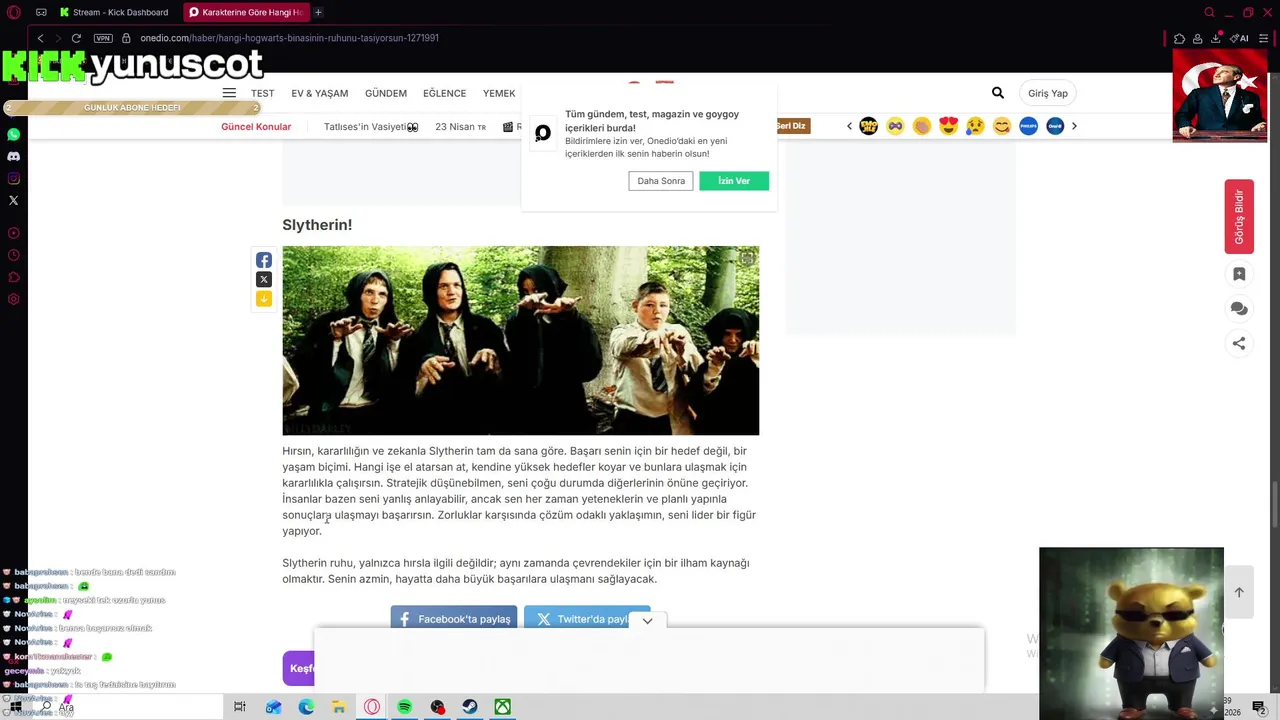Open the GX Corner gamepad tab icon
Viewport: 1280px width, 720px height.
pos(41,12)
